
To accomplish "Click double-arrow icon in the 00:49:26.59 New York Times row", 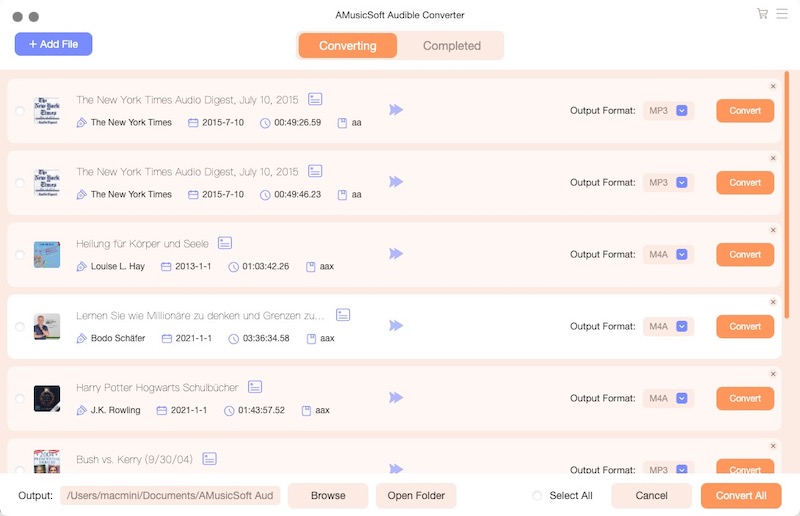I will point(396,110).
